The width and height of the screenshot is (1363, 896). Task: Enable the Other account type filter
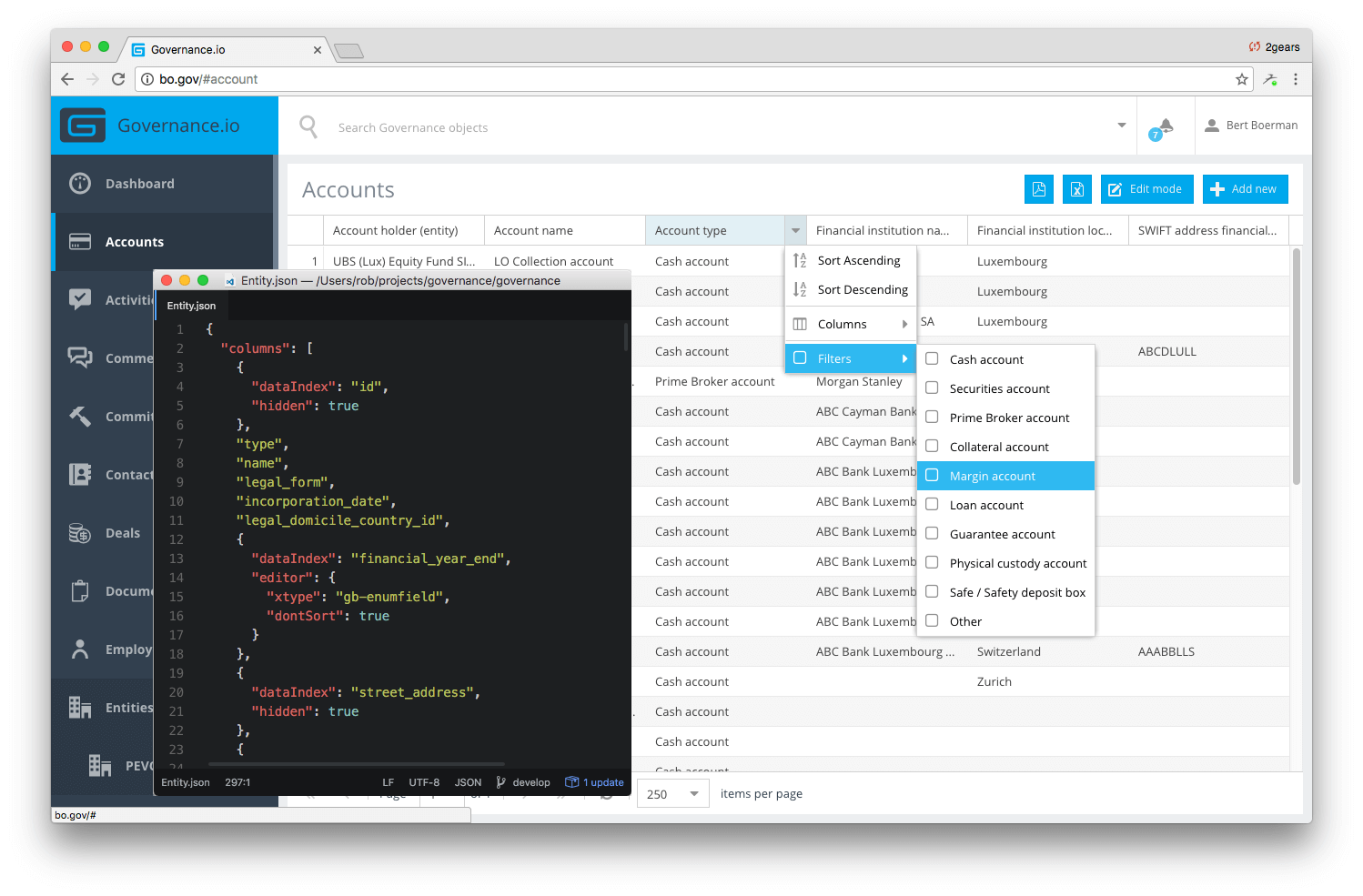[x=932, y=620]
